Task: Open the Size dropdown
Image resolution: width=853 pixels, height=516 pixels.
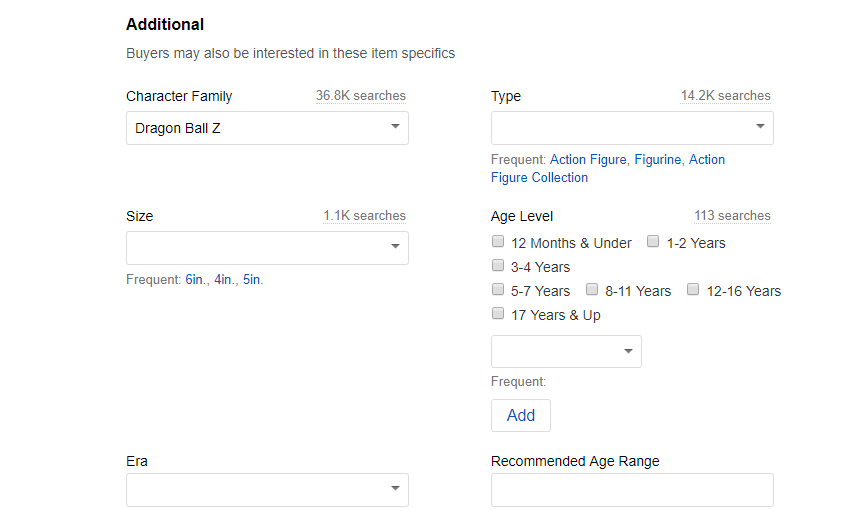Action: pyautogui.click(x=267, y=248)
